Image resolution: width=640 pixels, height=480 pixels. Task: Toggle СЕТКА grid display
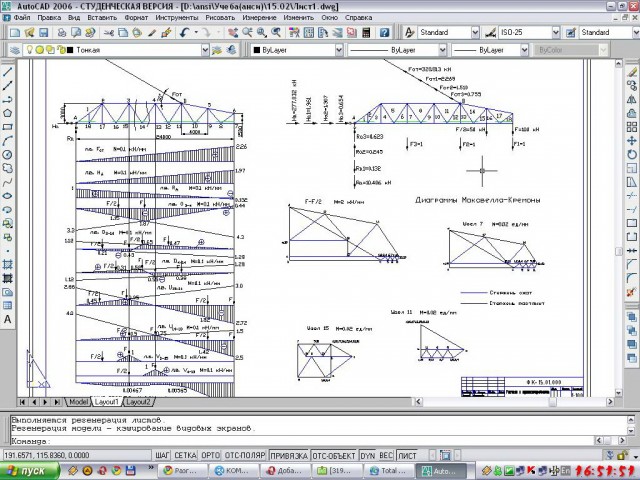[x=185, y=455]
